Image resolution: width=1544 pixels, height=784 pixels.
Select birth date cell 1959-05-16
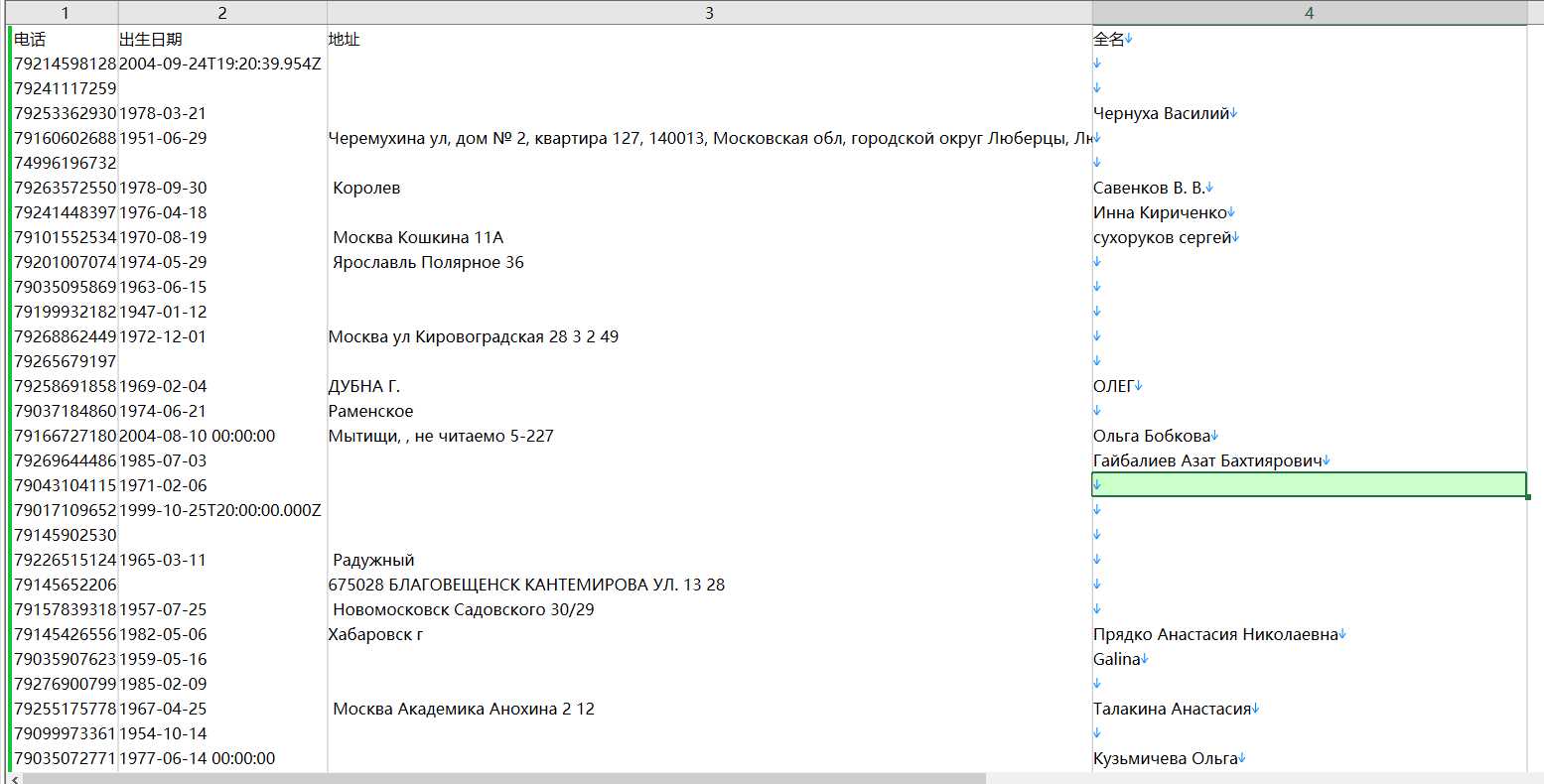(222, 659)
